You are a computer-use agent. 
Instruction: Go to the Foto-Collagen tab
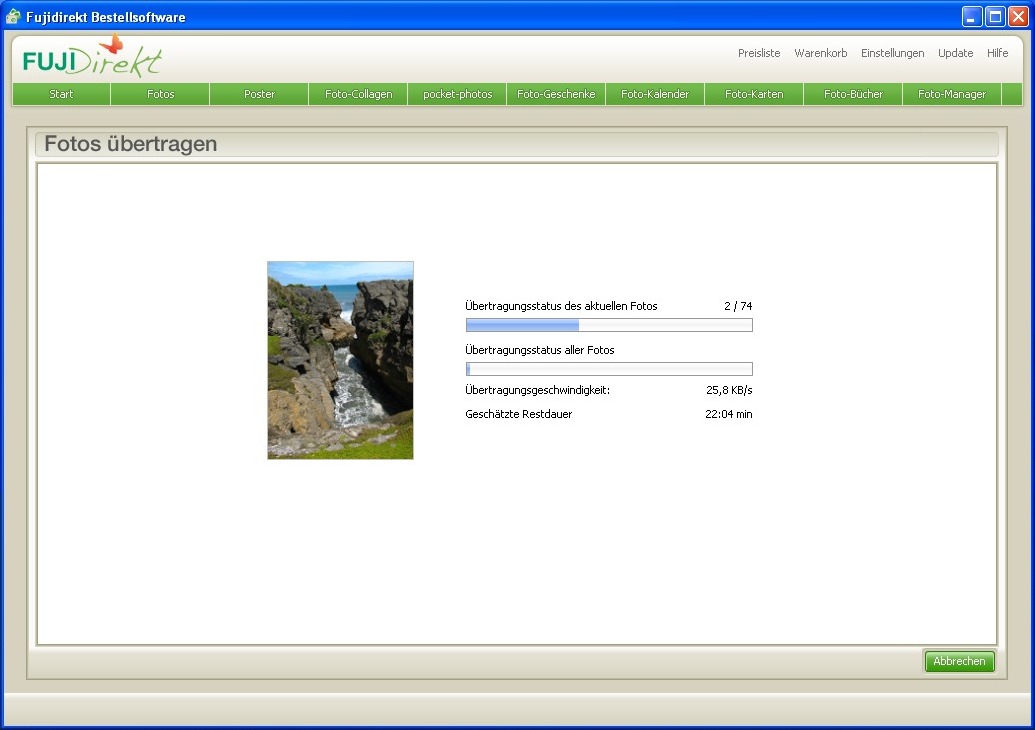[x=358, y=94]
